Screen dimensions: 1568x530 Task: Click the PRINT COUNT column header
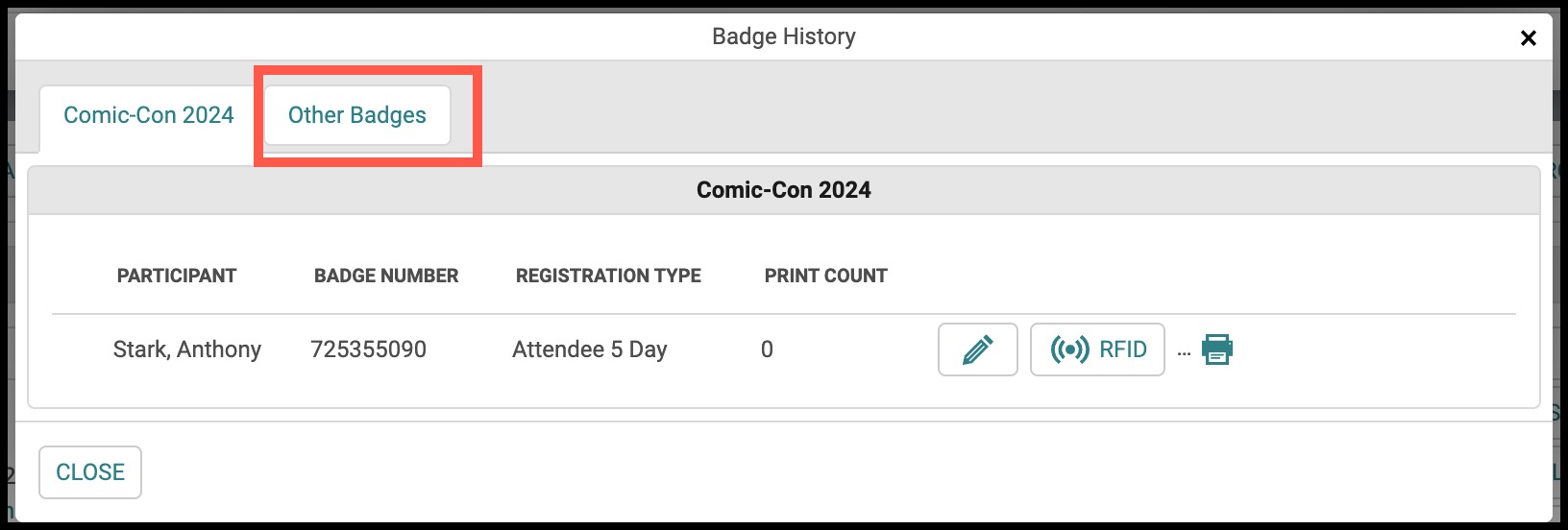click(826, 276)
